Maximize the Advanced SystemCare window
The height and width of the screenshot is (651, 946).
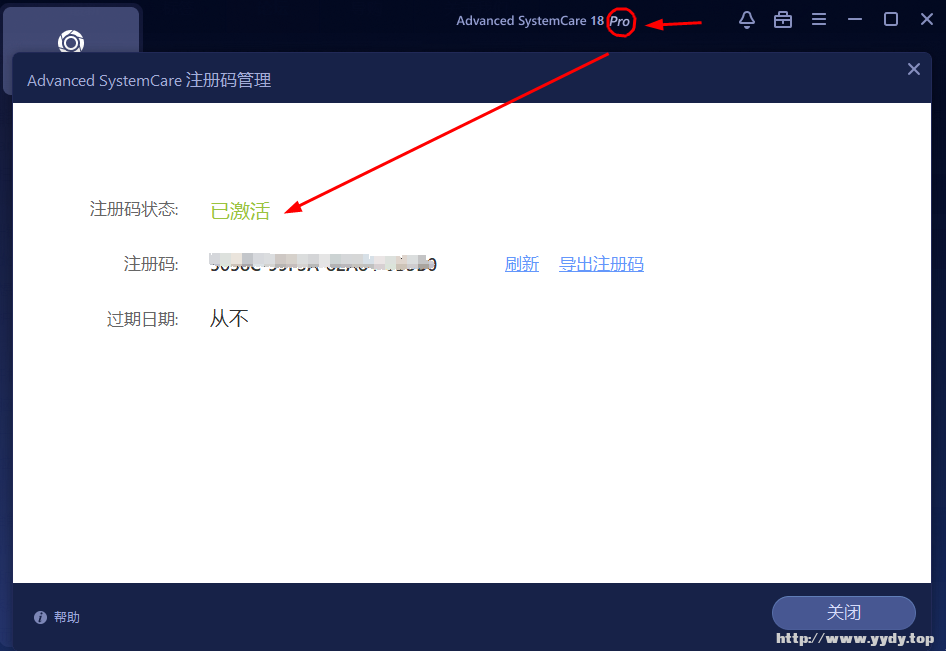click(890, 20)
